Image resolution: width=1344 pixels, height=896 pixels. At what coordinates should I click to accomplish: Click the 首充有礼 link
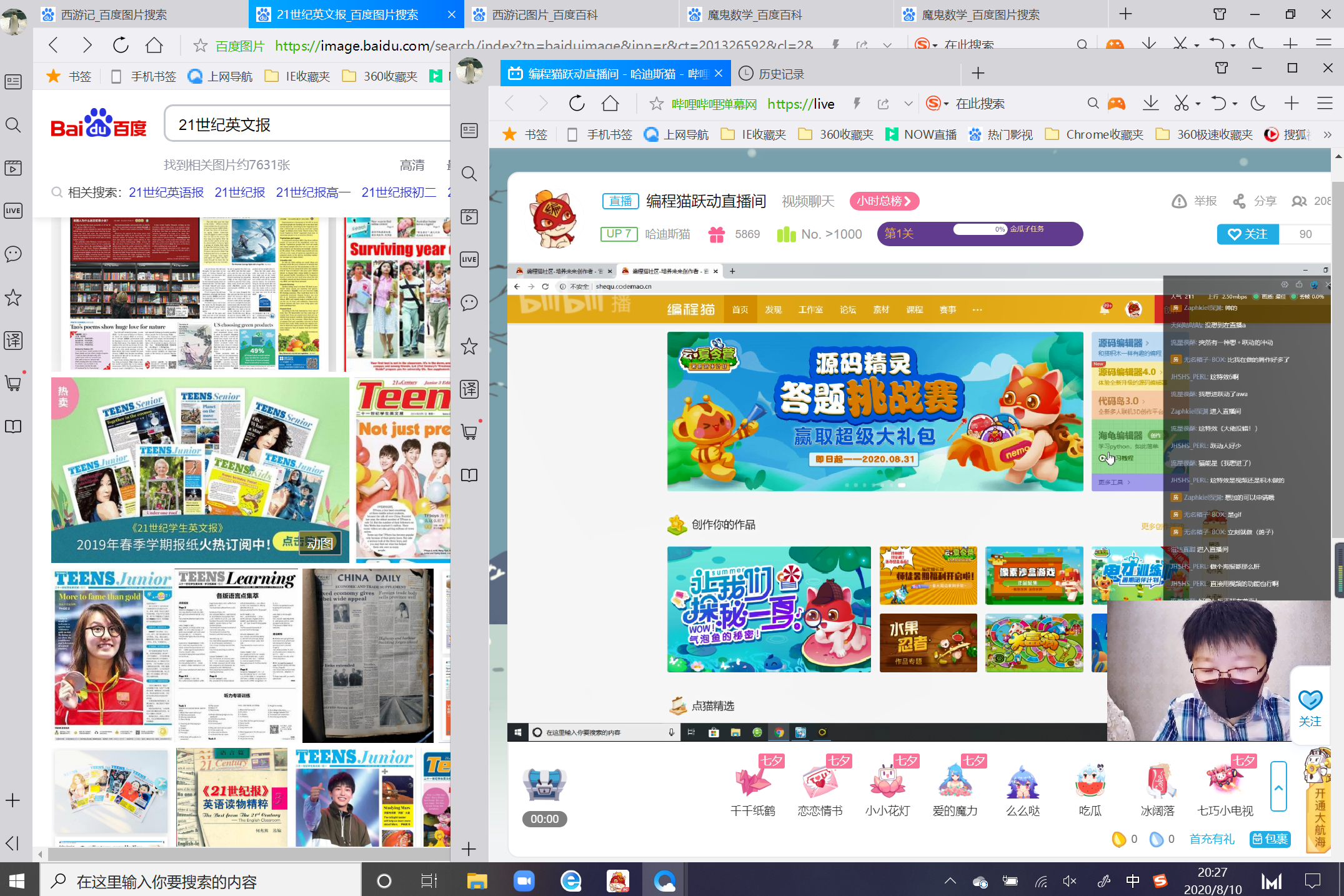point(1212,839)
